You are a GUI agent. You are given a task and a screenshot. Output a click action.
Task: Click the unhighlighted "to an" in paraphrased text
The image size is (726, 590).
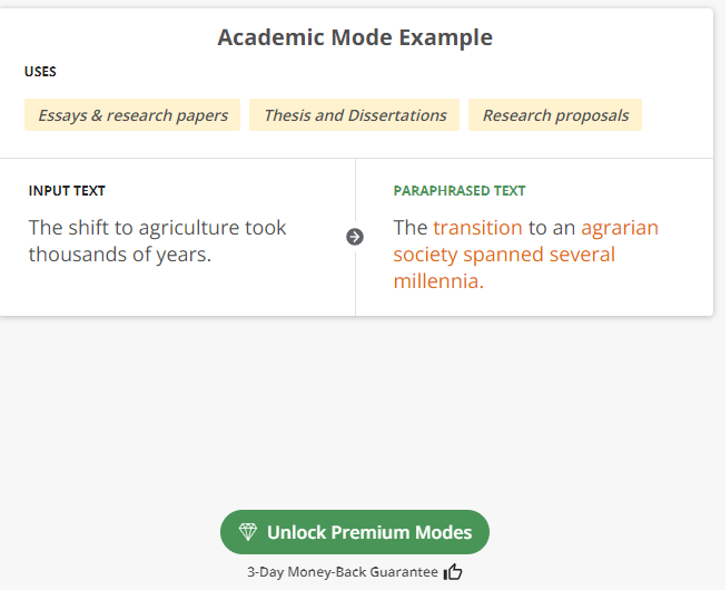pos(551,227)
